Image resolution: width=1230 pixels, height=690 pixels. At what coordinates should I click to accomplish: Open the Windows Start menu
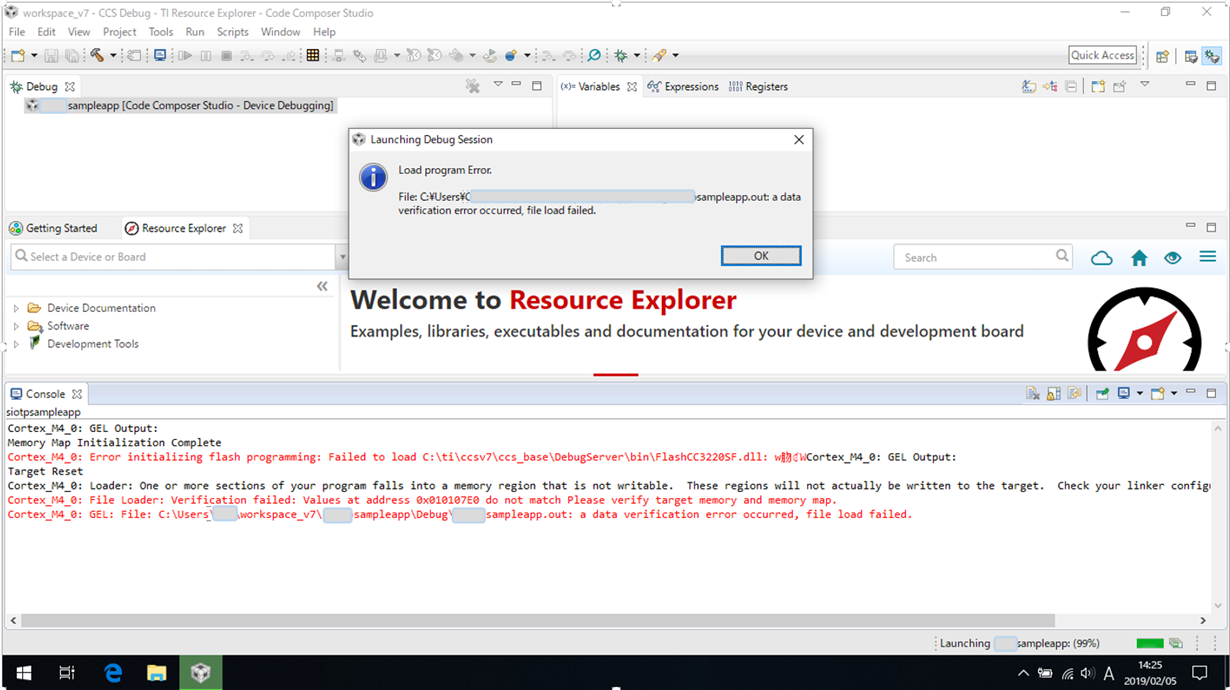click(x=22, y=673)
